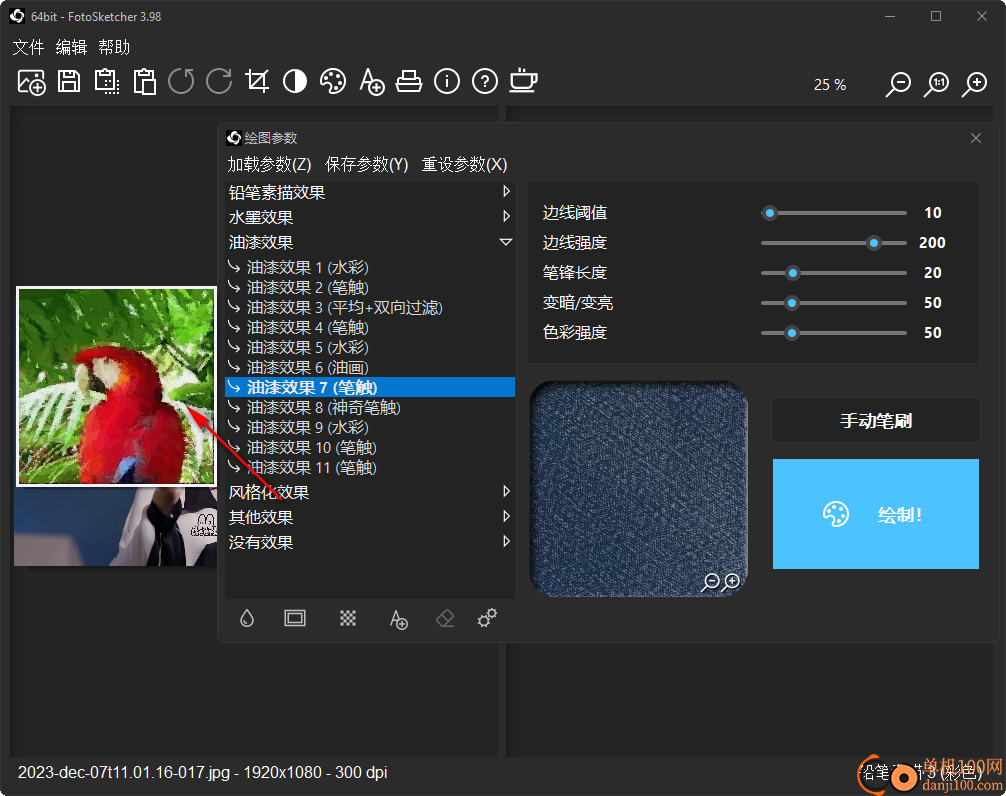Viewport: 1006px width, 796px height.
Task: Zoom in the main view with the toolbar magnifier
Action: click(975, 84)
